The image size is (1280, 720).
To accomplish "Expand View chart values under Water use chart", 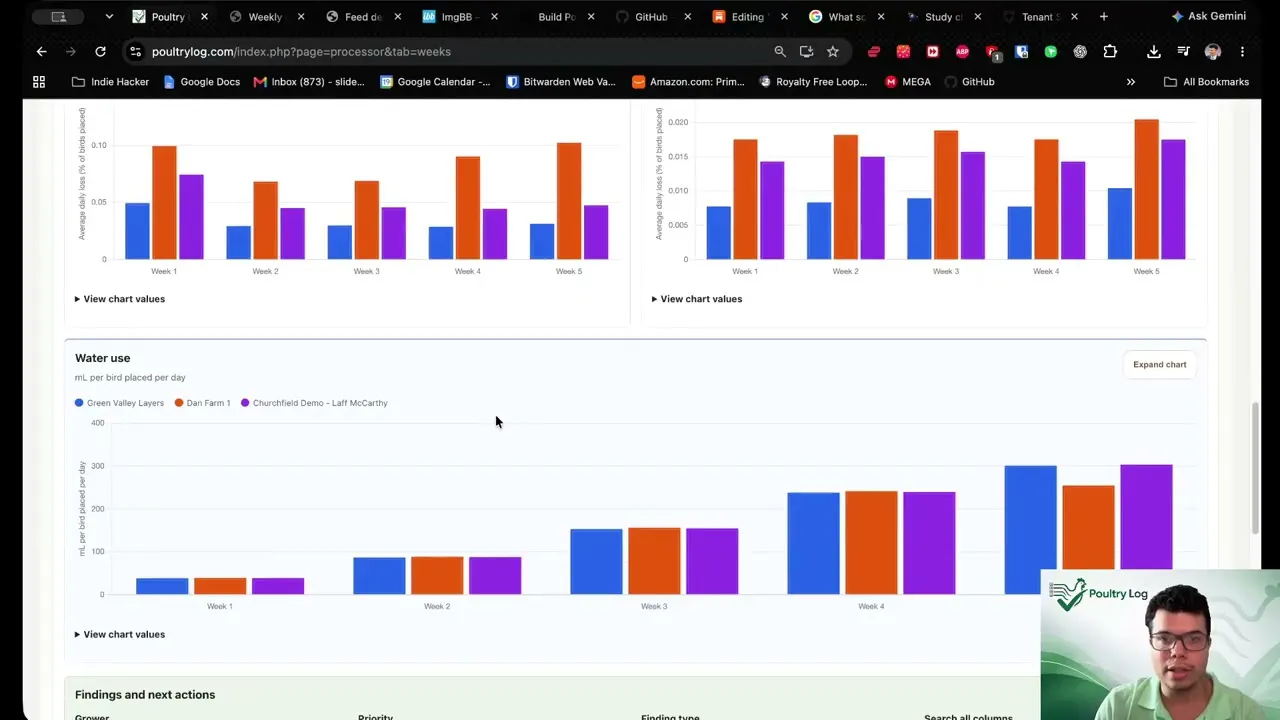I will (x=119, y=634).
